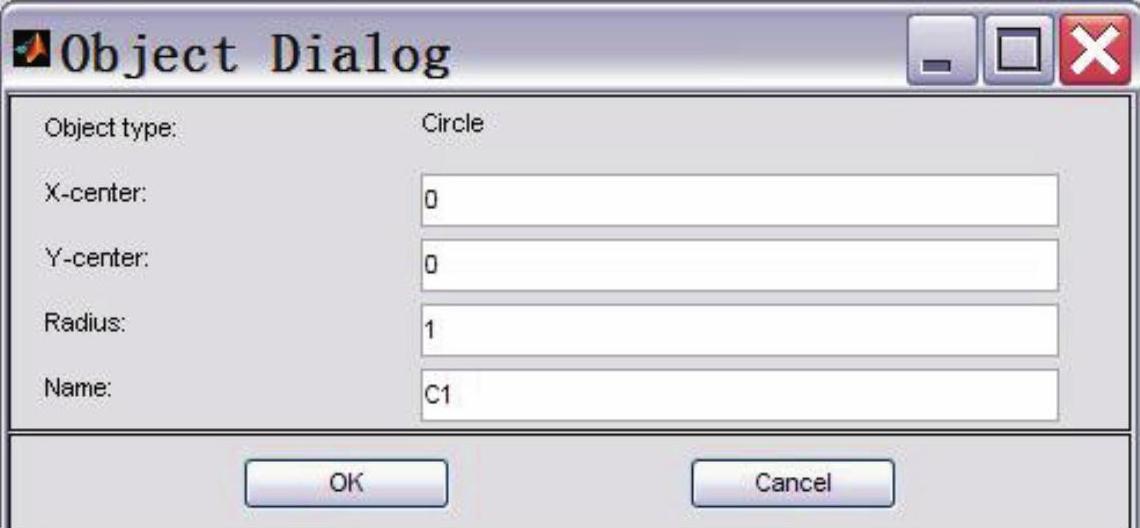This screenshot has width=1140, height=528.
Task: Focus the Y-center text box
Action: point(738,265)
